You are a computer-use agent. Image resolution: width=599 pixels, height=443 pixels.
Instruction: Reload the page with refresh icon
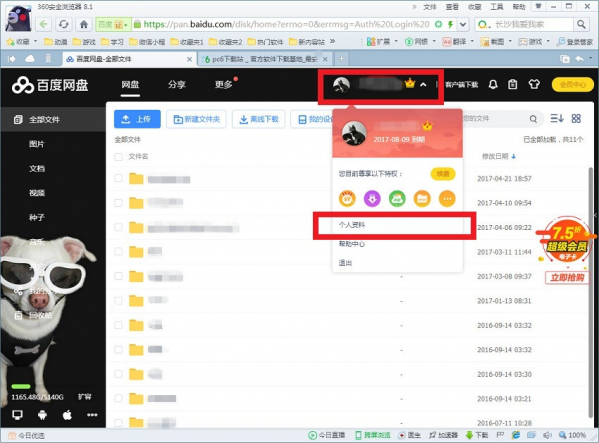pos(63,24)
